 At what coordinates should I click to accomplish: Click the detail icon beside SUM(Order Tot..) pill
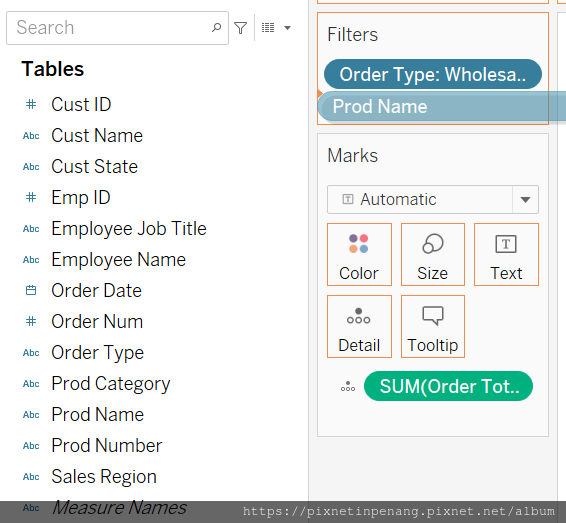click(348, 386)
